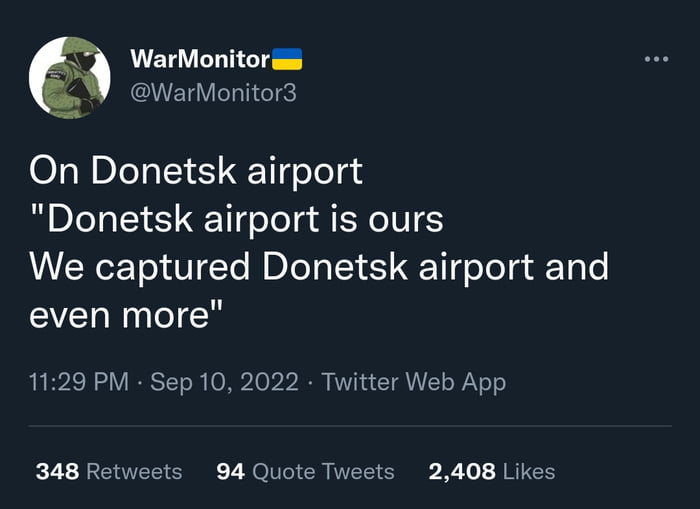
Task: Click the 348 retweet count number
Action: pyautogui.click(x=57, y=471)
